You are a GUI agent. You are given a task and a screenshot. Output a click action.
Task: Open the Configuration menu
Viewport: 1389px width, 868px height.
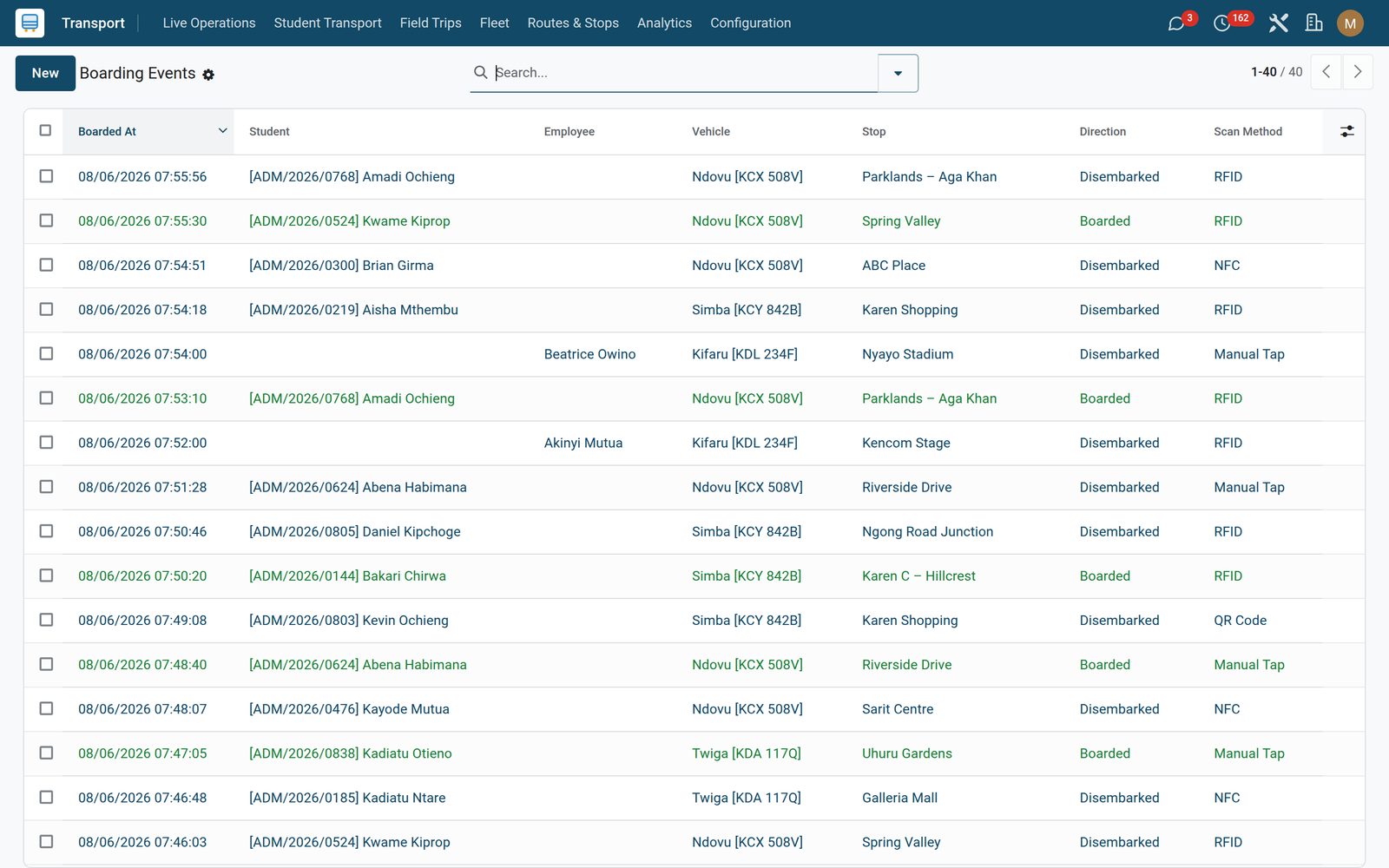(750, 23)
